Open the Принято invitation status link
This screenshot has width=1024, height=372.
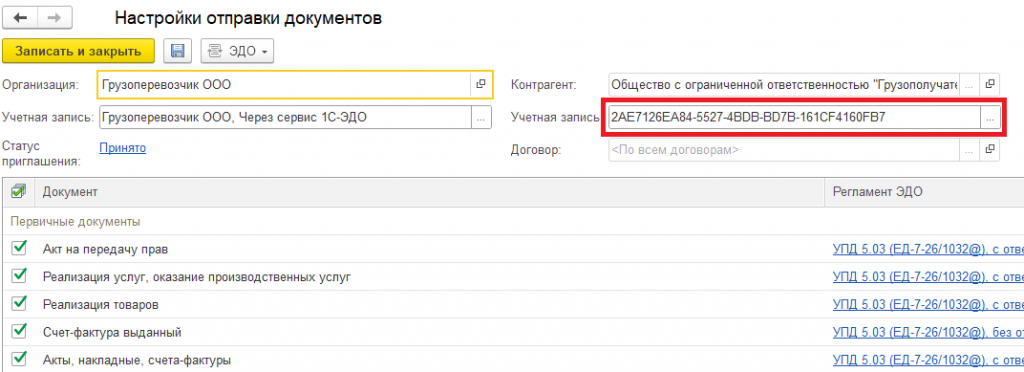point(122,148)
